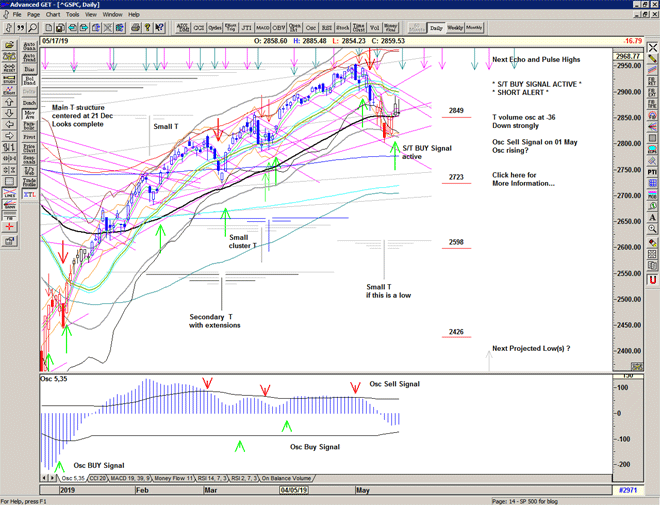
Task: Click the 'Click here for More Information' text
Action: (523, 180)
